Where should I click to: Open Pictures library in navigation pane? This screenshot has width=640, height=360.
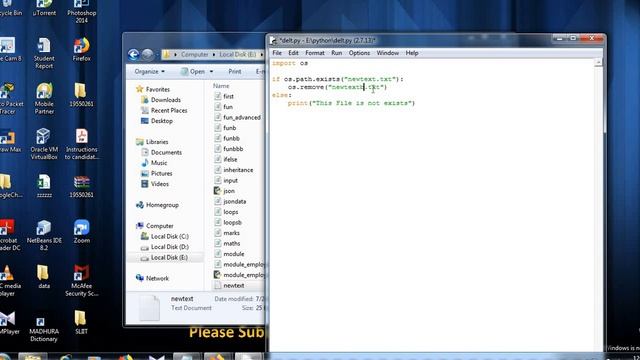[157, 173]
